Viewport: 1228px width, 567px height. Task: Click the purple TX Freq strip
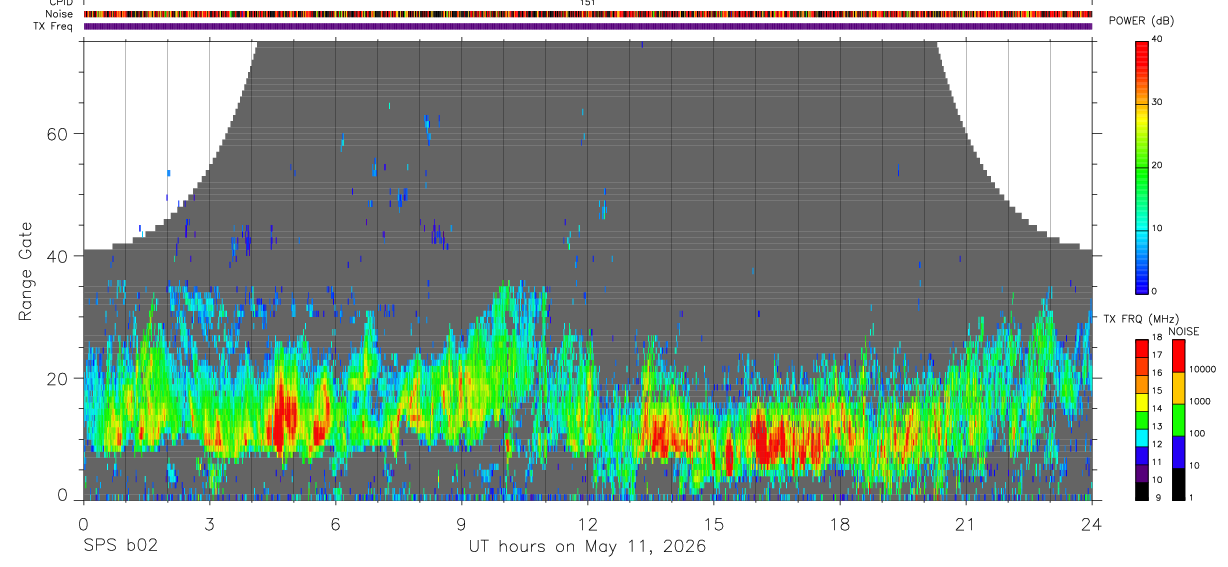pos(588,26)
